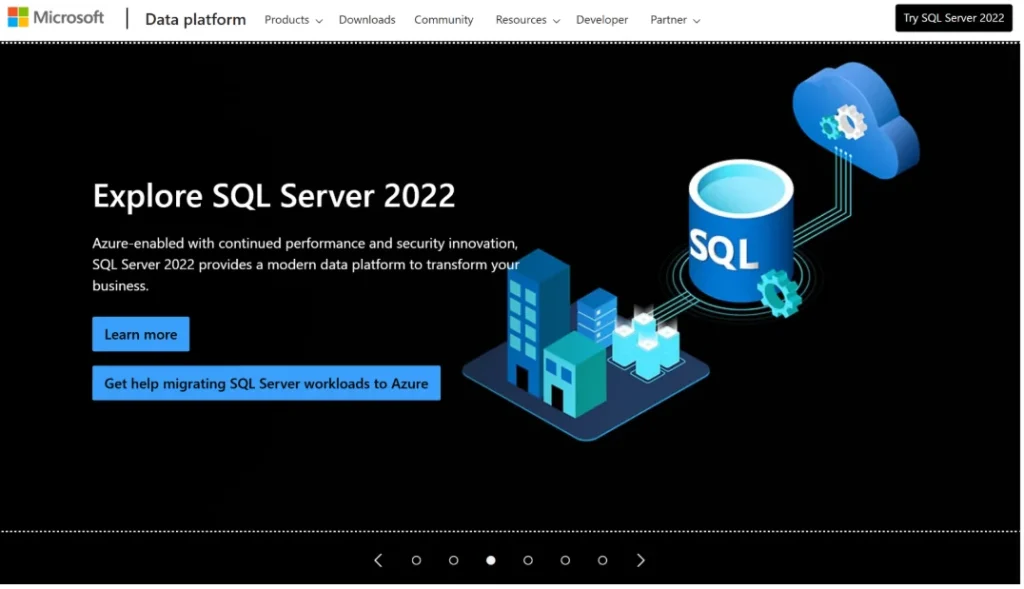Click the teal gear beside SQL cylinder
The height and width of the screenshot is (589, 1024).
[x=779, y=293]
